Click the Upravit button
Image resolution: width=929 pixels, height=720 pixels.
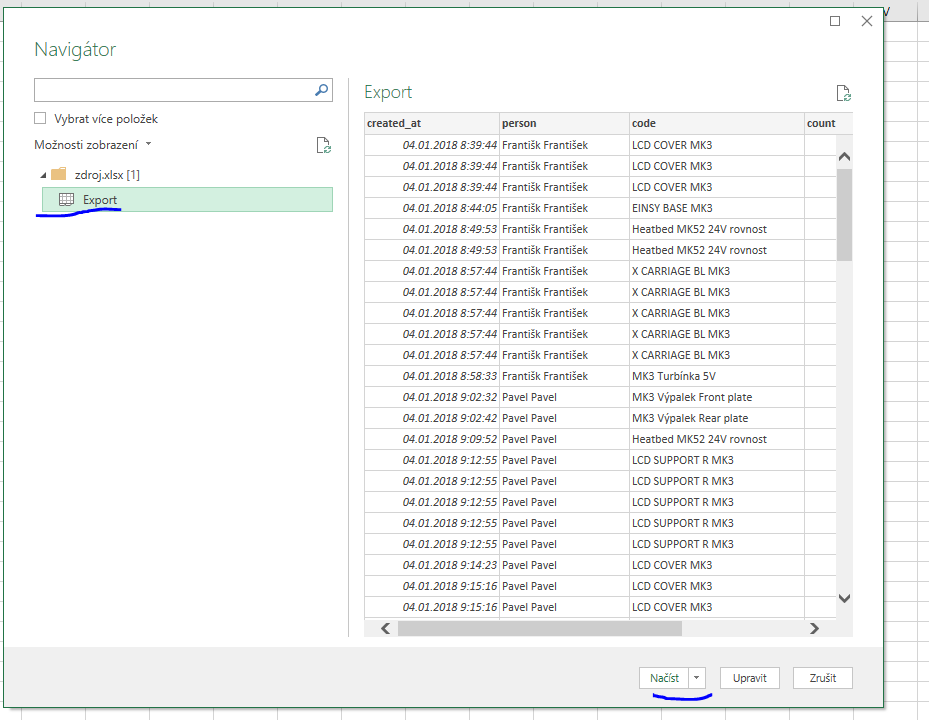pyautogui.click(x=749, y=678)
